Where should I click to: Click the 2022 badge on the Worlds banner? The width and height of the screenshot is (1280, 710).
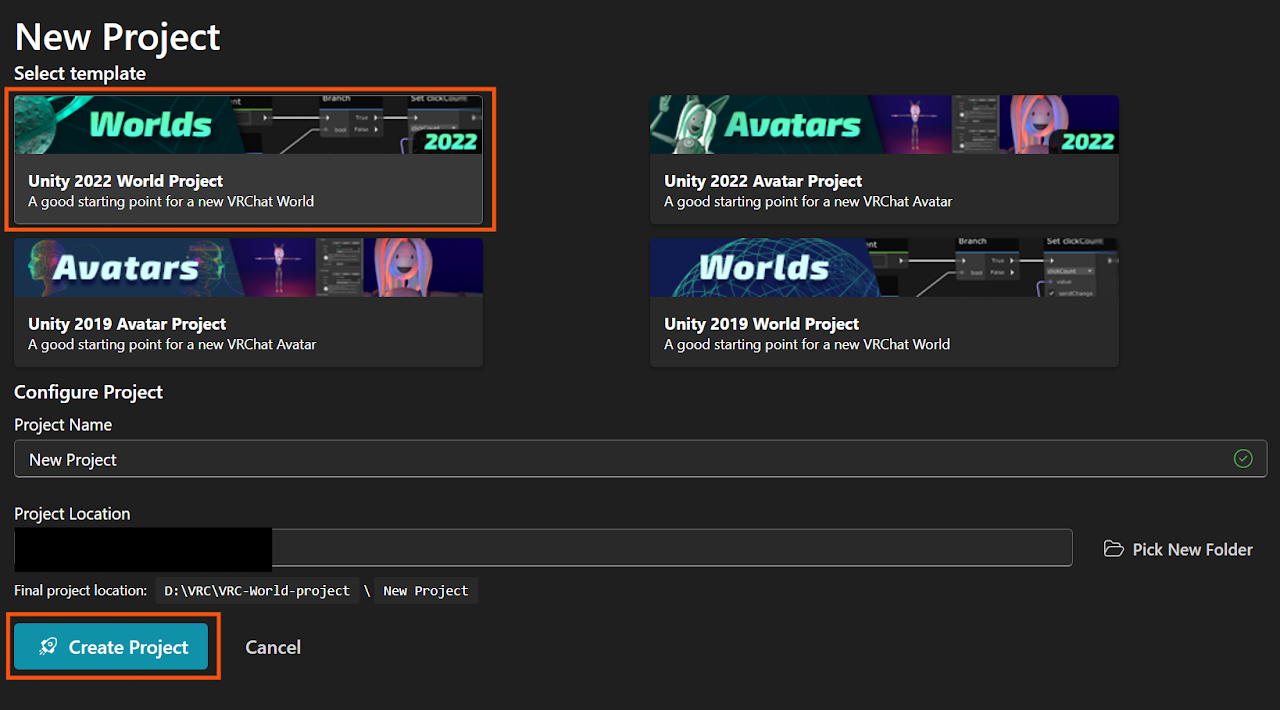pos(450,140)
